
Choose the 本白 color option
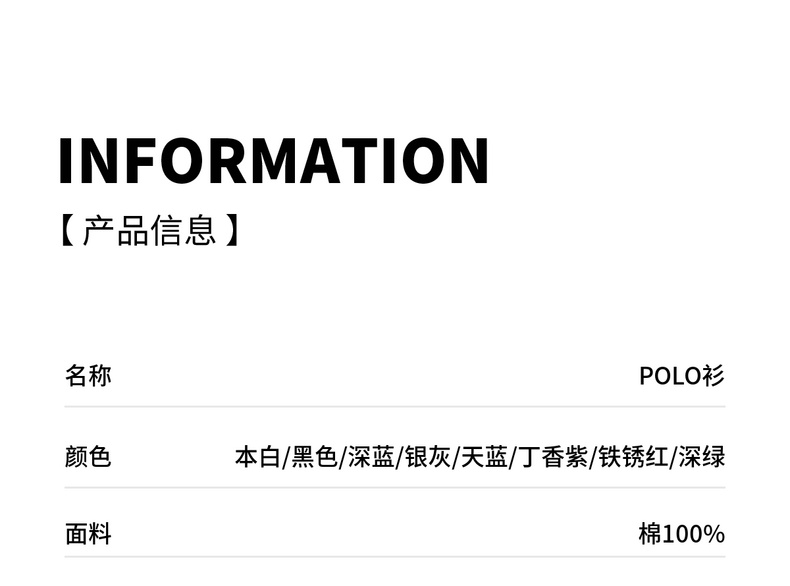tap(258, 458)
